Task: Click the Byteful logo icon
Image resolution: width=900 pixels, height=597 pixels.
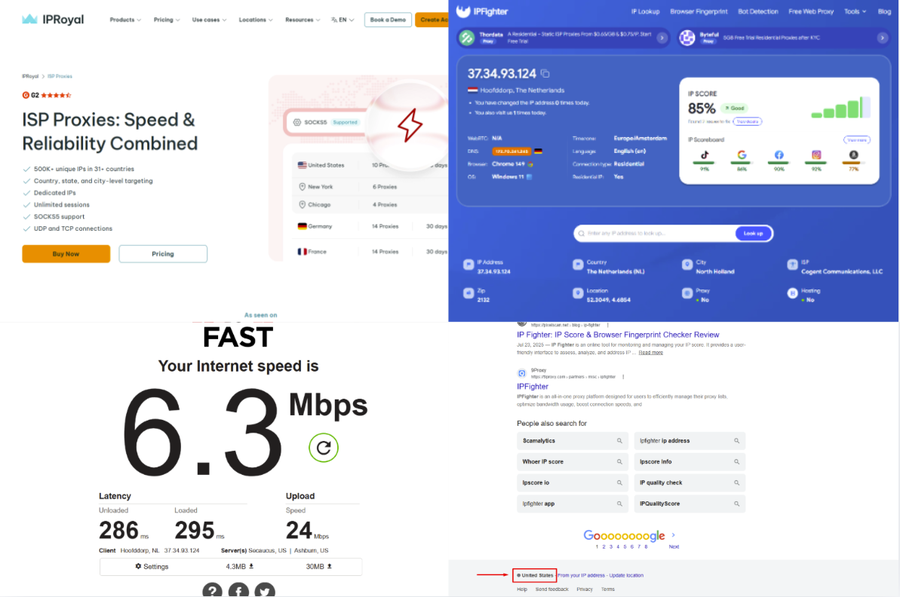Action: coord(687,38)
